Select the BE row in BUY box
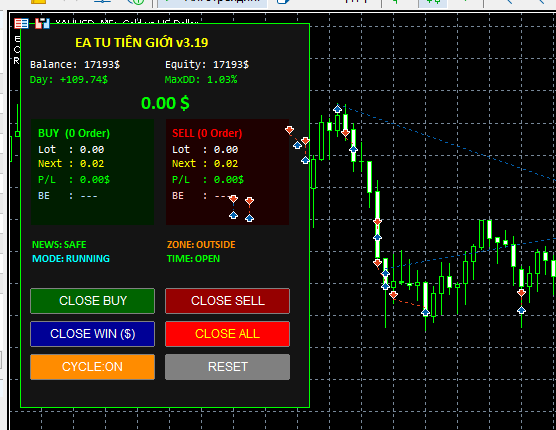 [x=68, y=196]
